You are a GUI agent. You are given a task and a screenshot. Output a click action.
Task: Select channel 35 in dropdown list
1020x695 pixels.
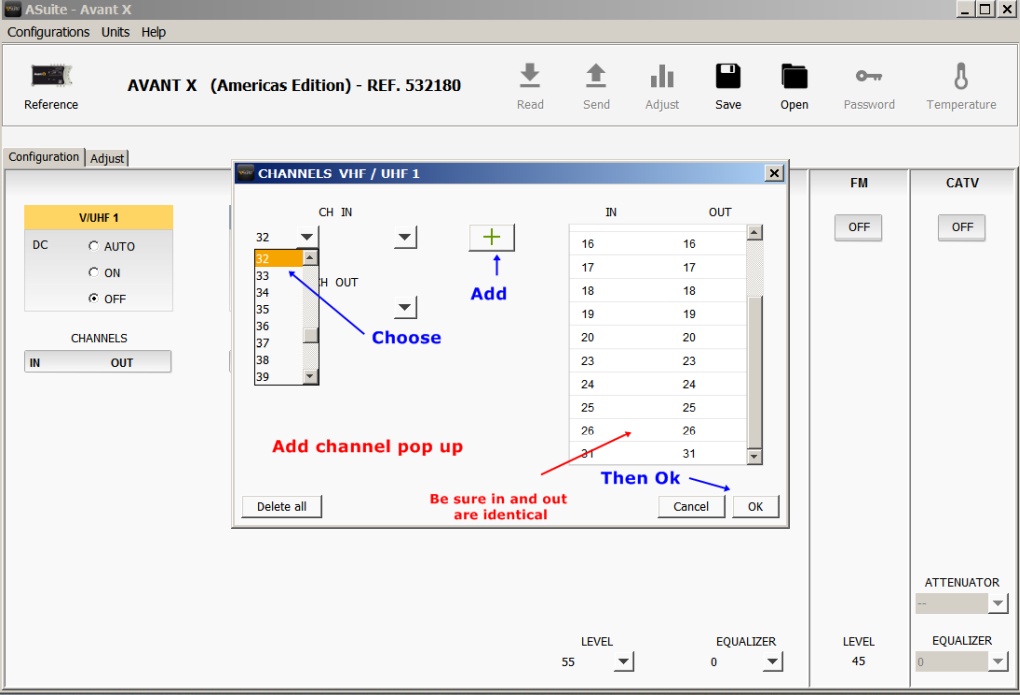tap(263, 310)
